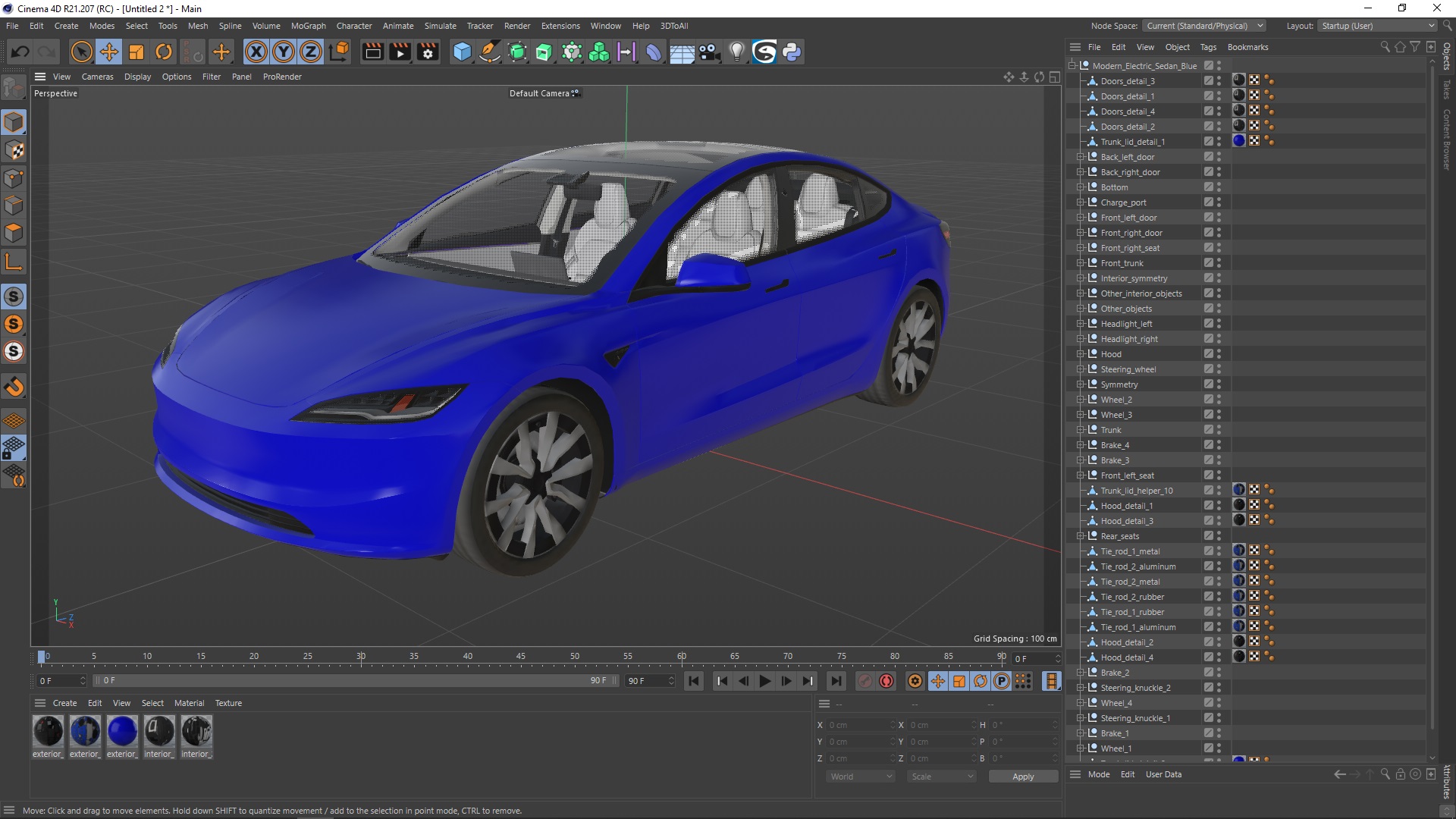This screenshot has height=819, width=1456.
Task: Click Apply in coordinates panel
Action: coord(1023,777)
